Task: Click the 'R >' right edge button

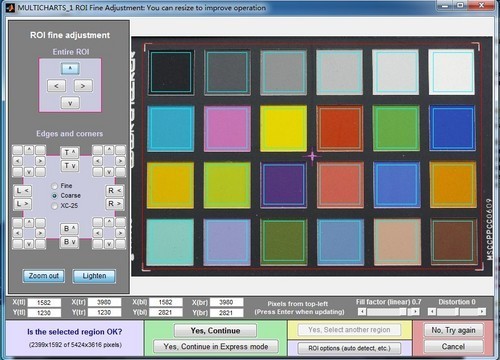Action: coord(115,204)
